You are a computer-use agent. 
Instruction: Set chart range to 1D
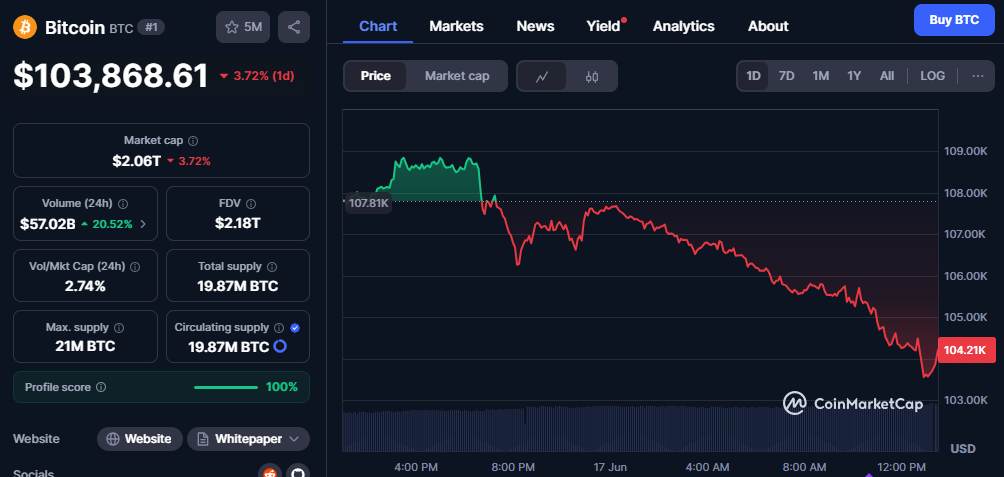753,76
